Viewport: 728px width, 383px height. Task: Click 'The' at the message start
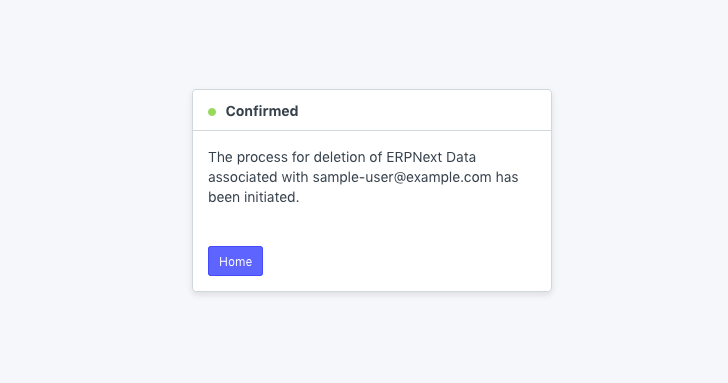[x=220, y=157]
